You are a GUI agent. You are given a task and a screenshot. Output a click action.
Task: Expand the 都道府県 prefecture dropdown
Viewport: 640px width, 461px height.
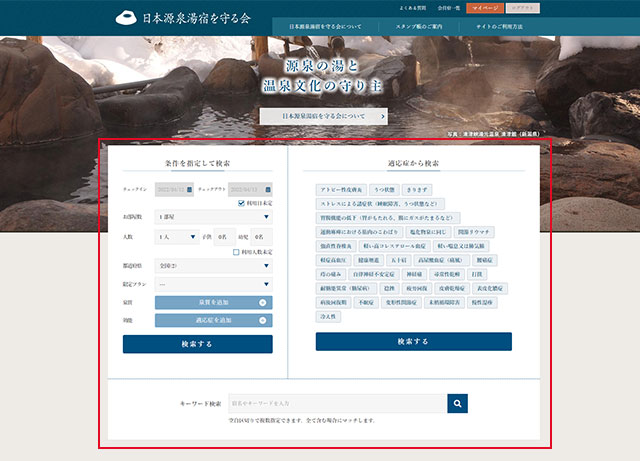point(213,266)
